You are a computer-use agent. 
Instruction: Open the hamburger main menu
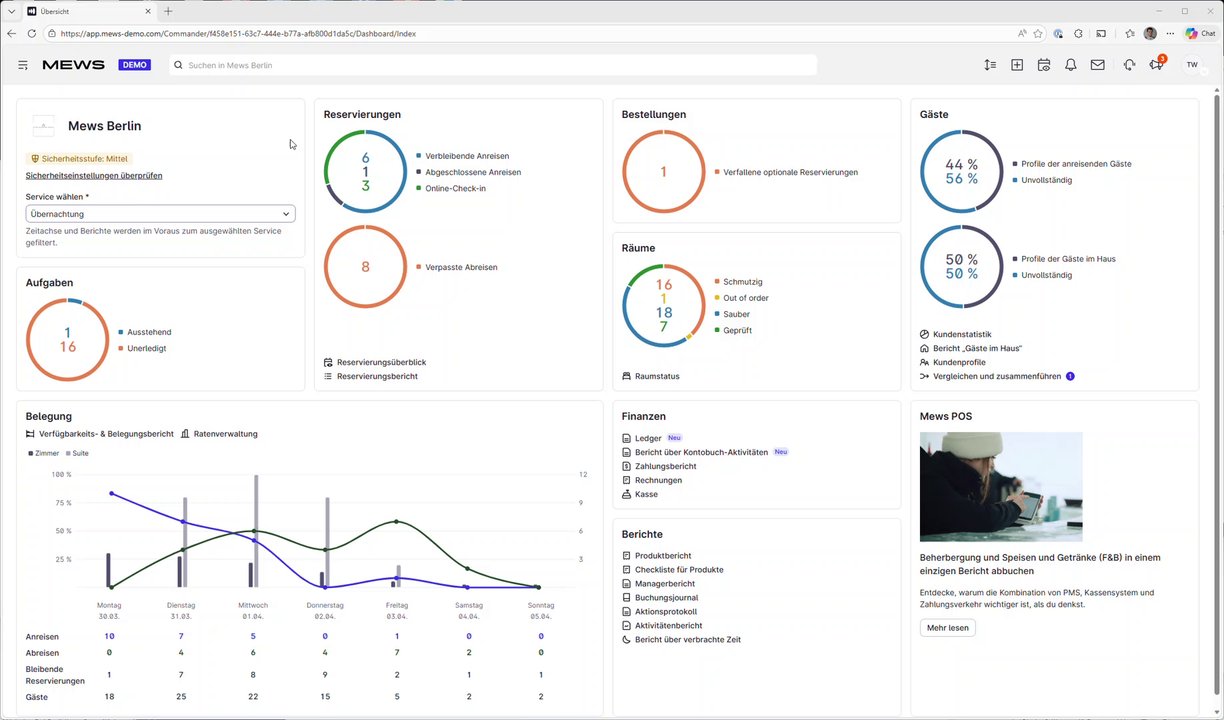[23, 65]
